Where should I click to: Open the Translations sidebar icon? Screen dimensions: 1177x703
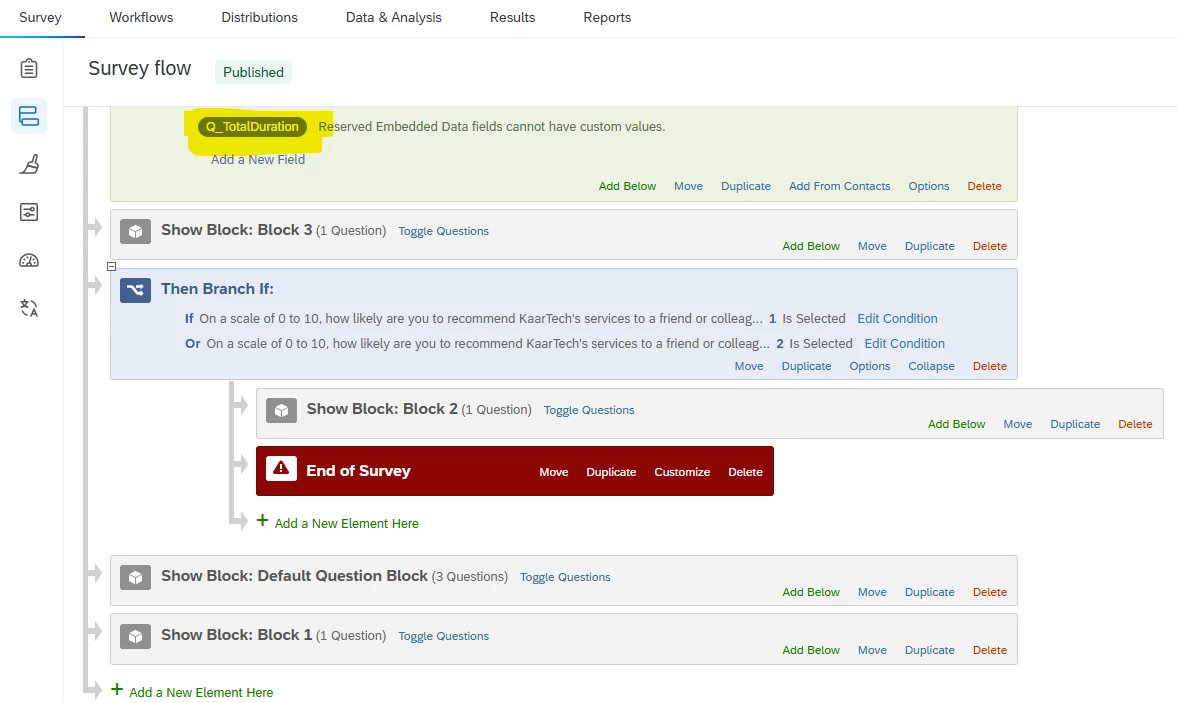(29, 308)
